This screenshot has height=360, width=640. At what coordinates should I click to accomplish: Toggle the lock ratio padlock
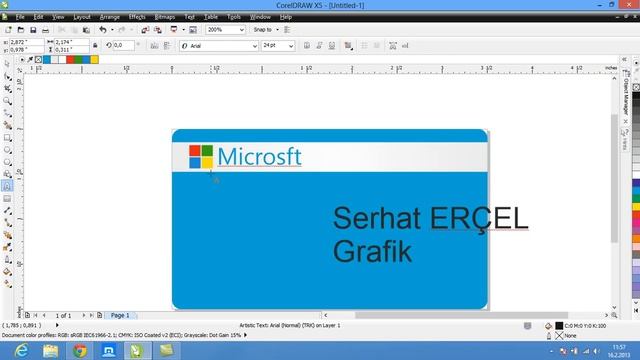pyautogui.click(x=95, y=45)
